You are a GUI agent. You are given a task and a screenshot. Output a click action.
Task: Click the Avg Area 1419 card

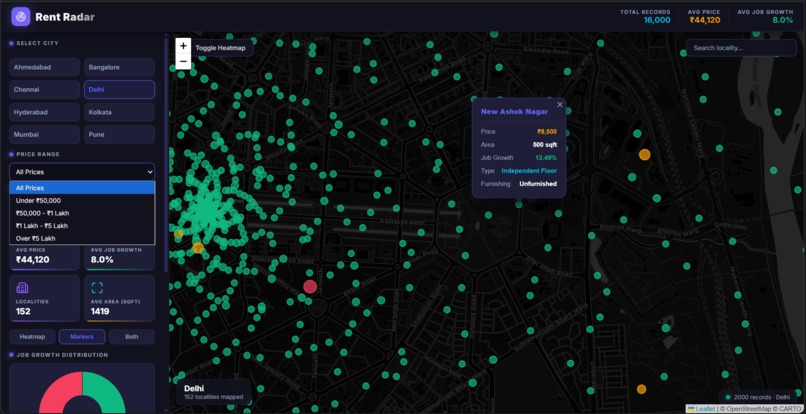(119, 298)
